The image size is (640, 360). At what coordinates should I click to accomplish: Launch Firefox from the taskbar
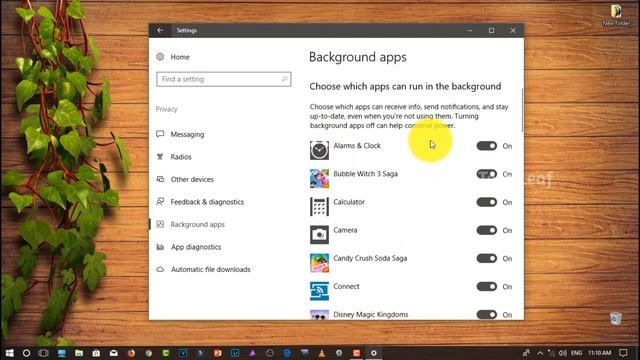[131, 353]
